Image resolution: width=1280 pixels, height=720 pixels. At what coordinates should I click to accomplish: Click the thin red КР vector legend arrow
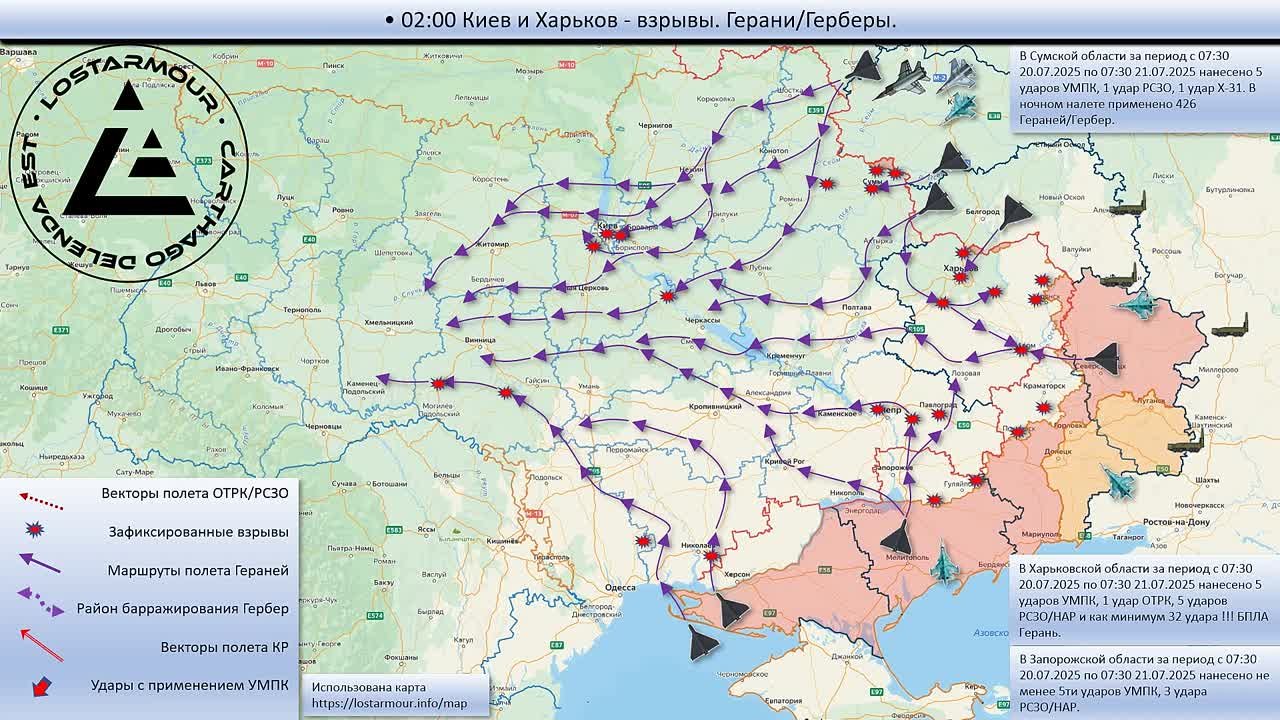(41, 645)
